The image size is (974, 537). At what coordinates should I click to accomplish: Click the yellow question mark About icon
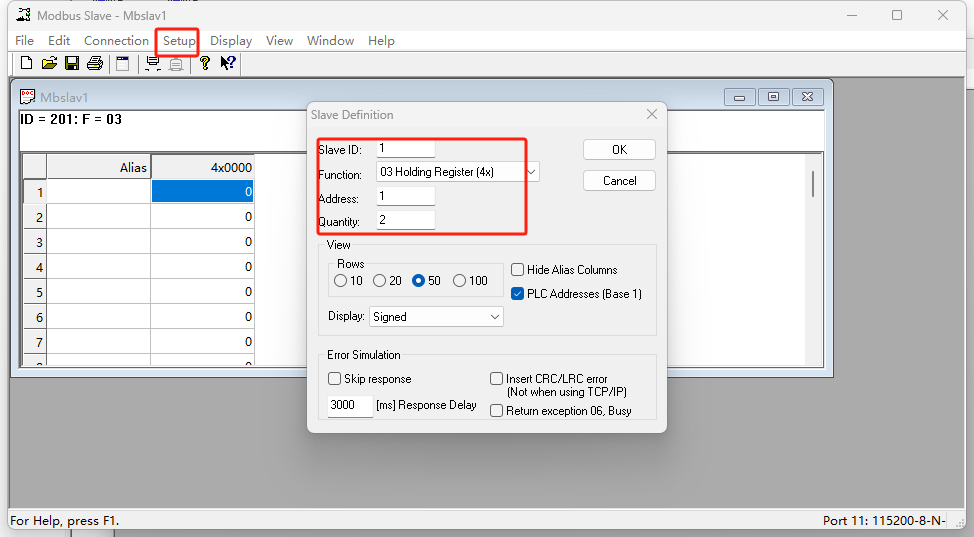coord(205,64)
